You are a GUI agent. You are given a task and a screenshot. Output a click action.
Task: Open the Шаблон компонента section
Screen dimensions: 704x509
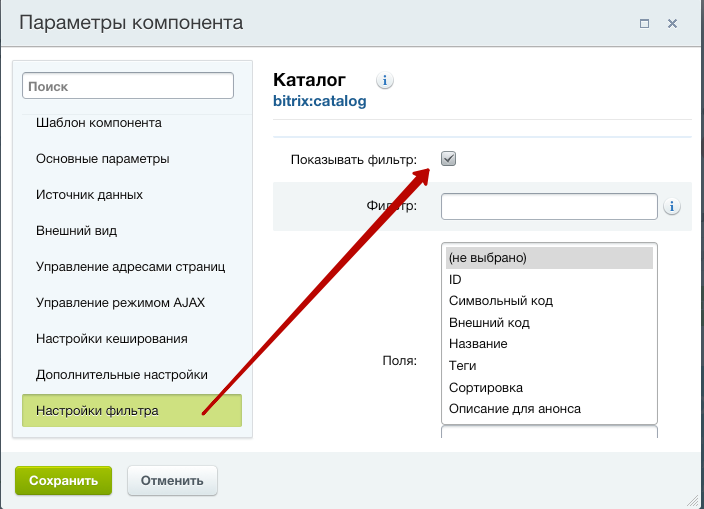tap(99, 123)
